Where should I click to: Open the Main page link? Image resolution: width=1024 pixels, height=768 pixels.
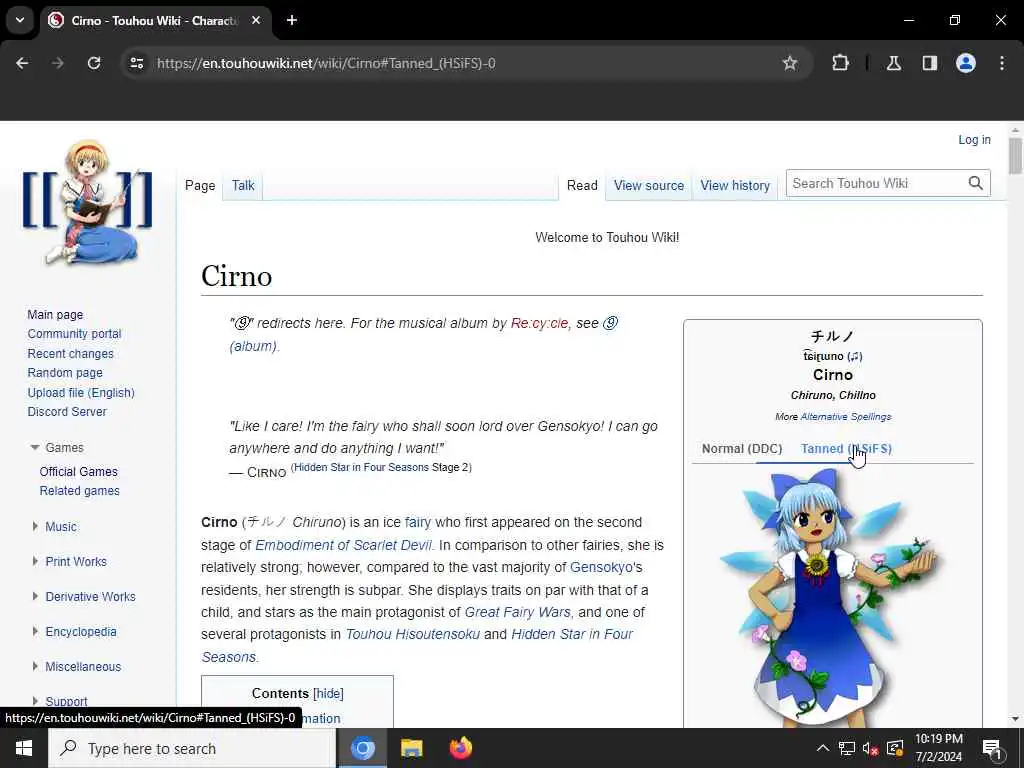coord(55,315)
